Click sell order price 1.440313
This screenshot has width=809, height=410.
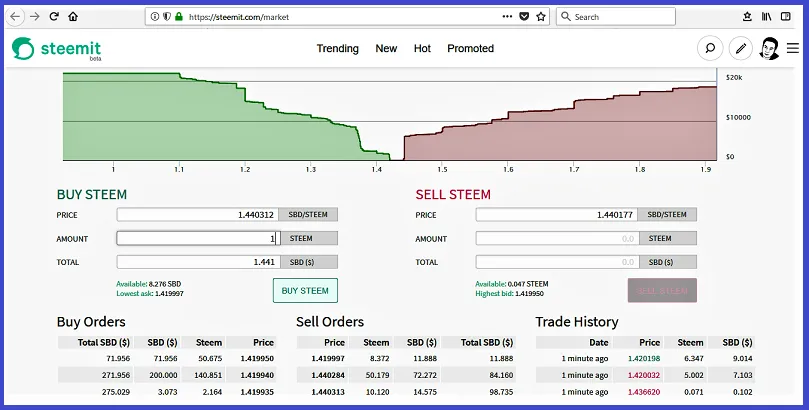(x=328, y=392)
